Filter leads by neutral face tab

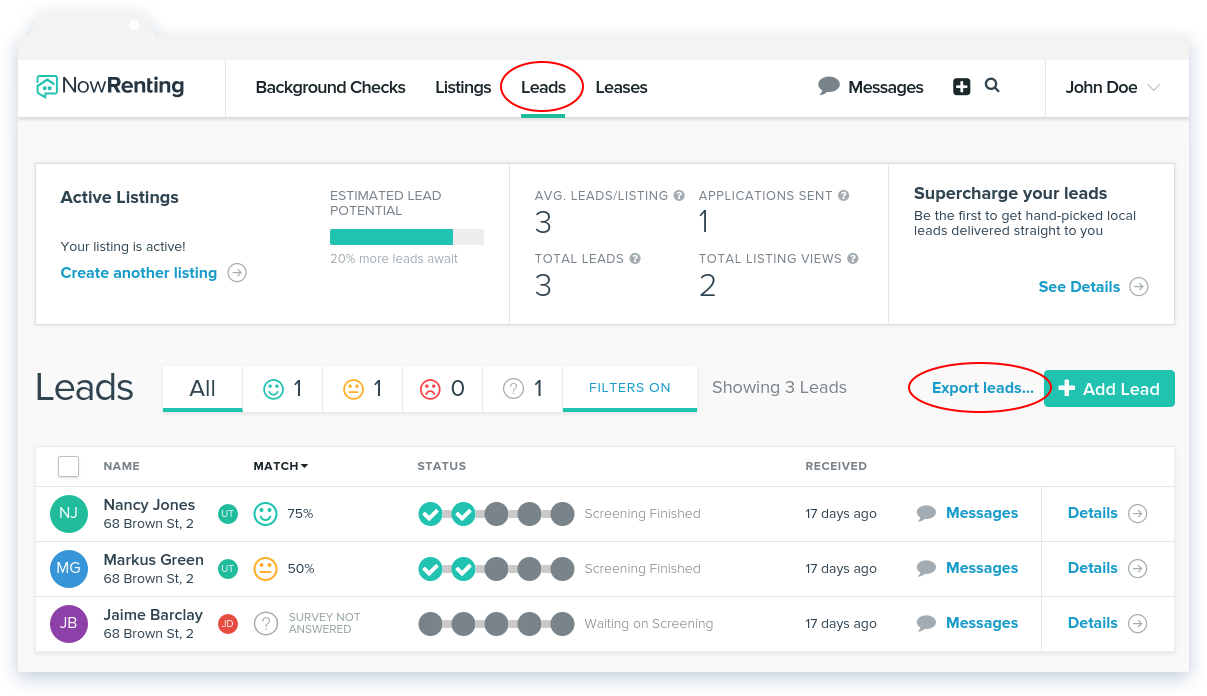click(363, 388)
